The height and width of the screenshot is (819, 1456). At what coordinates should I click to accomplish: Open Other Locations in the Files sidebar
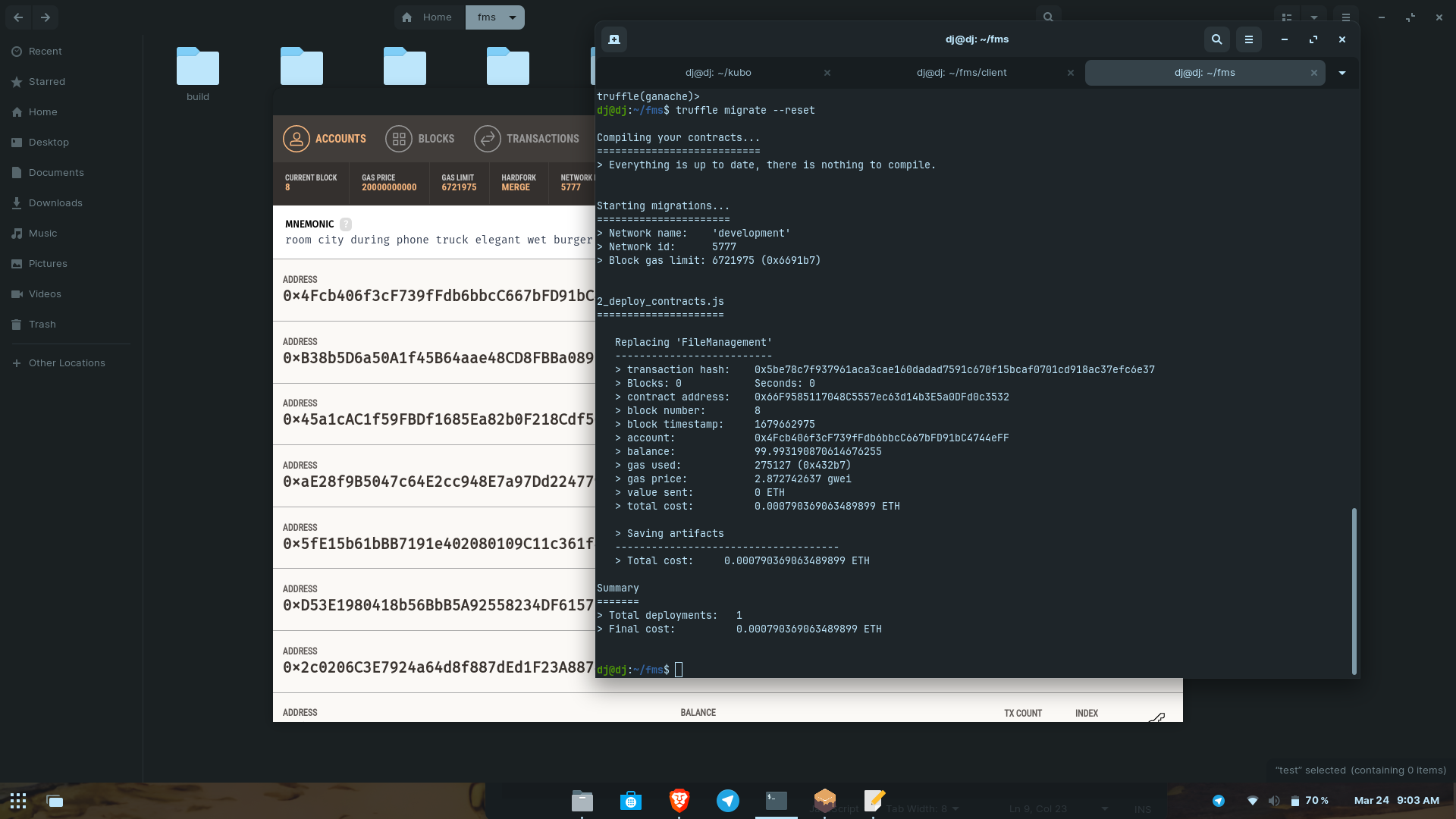coord(67,362)
